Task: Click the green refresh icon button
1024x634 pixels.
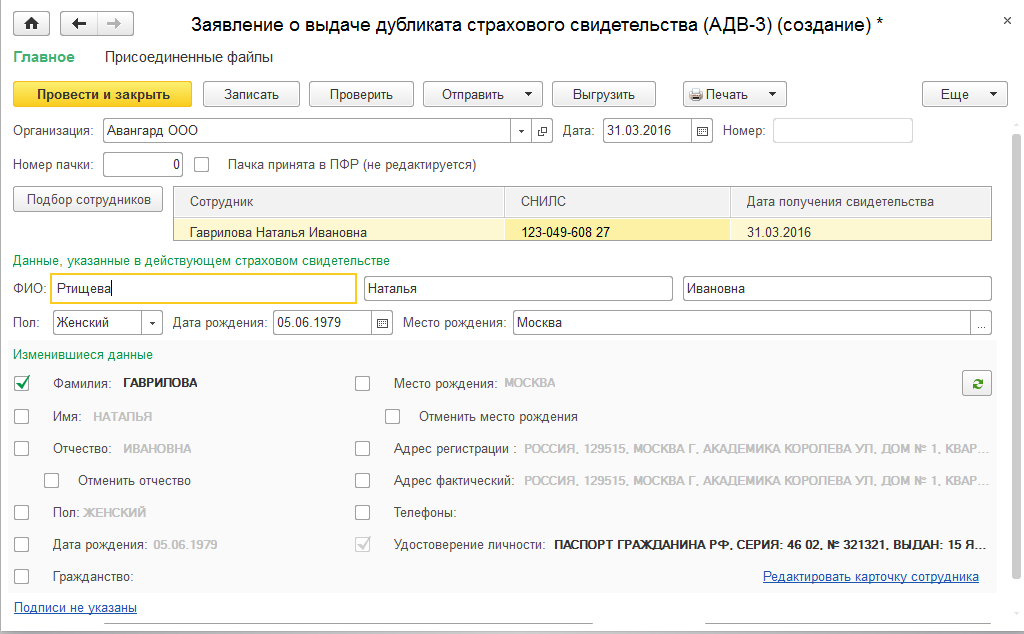Action: [976, 384]
